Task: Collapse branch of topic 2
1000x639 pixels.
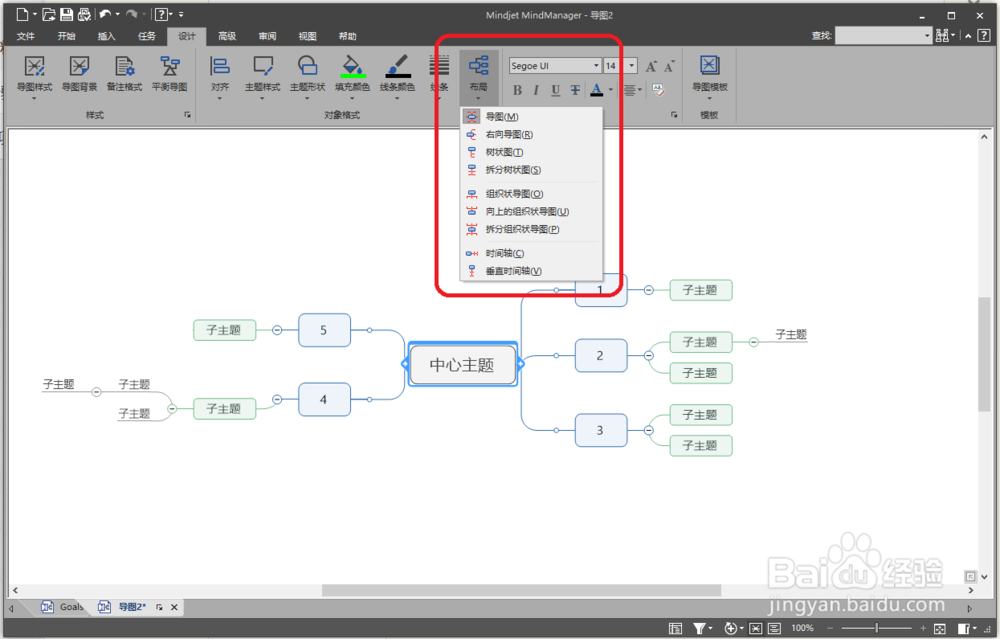Action: click(x=649, y=355)
